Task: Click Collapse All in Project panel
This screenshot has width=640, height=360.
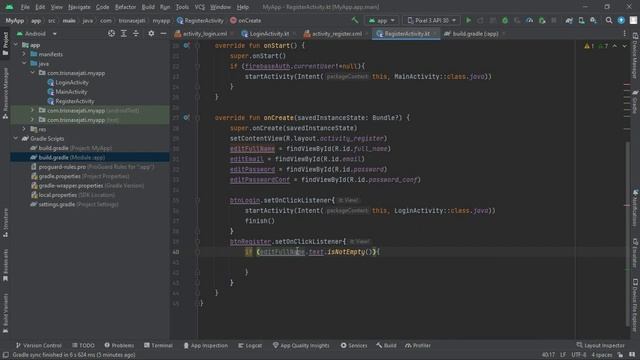Action: tap(136, 33)
